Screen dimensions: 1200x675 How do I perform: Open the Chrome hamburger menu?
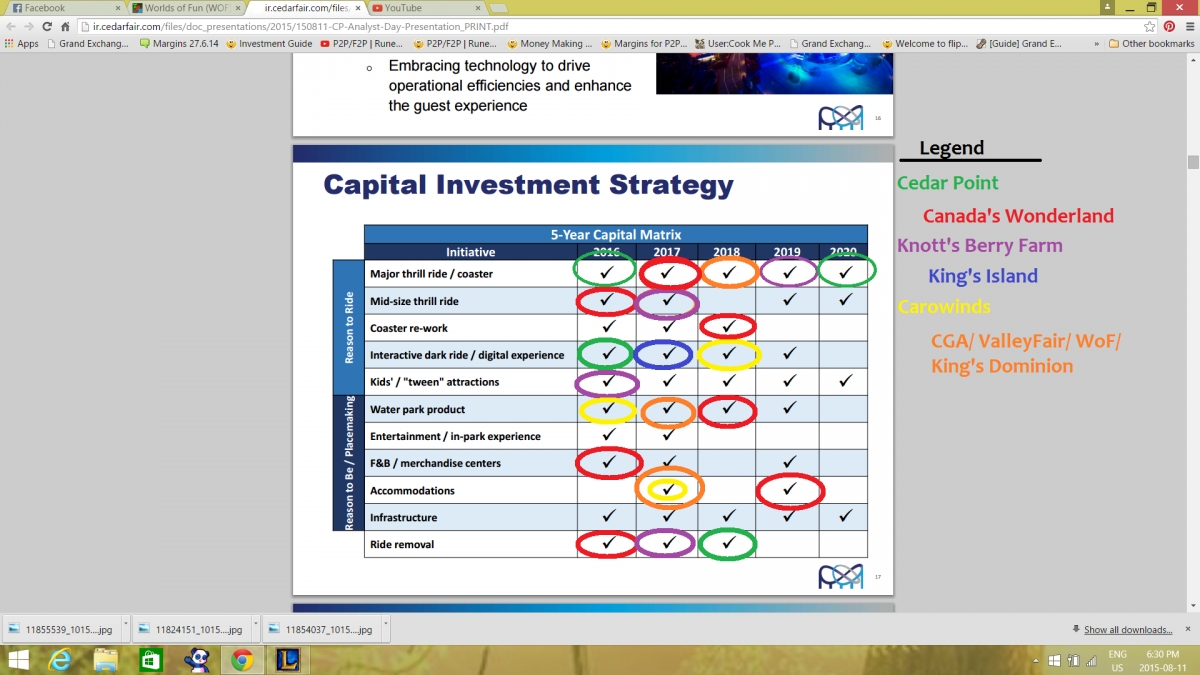click(1188, 26)
